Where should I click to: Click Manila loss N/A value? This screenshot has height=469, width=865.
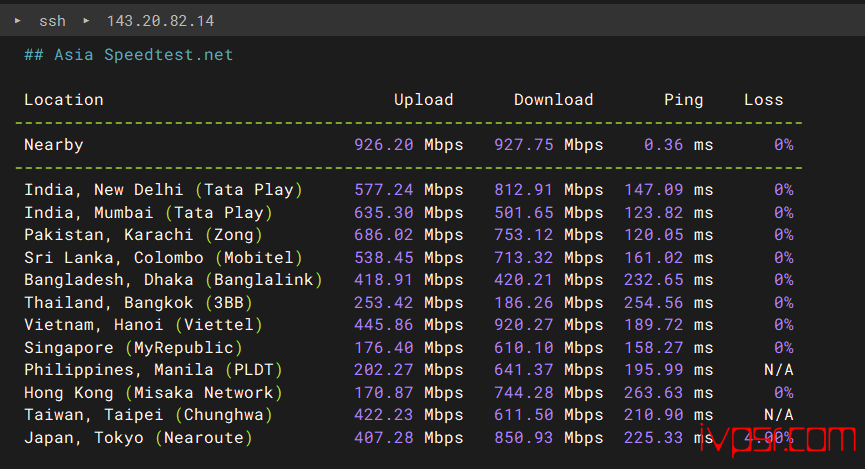click(779, 370)
